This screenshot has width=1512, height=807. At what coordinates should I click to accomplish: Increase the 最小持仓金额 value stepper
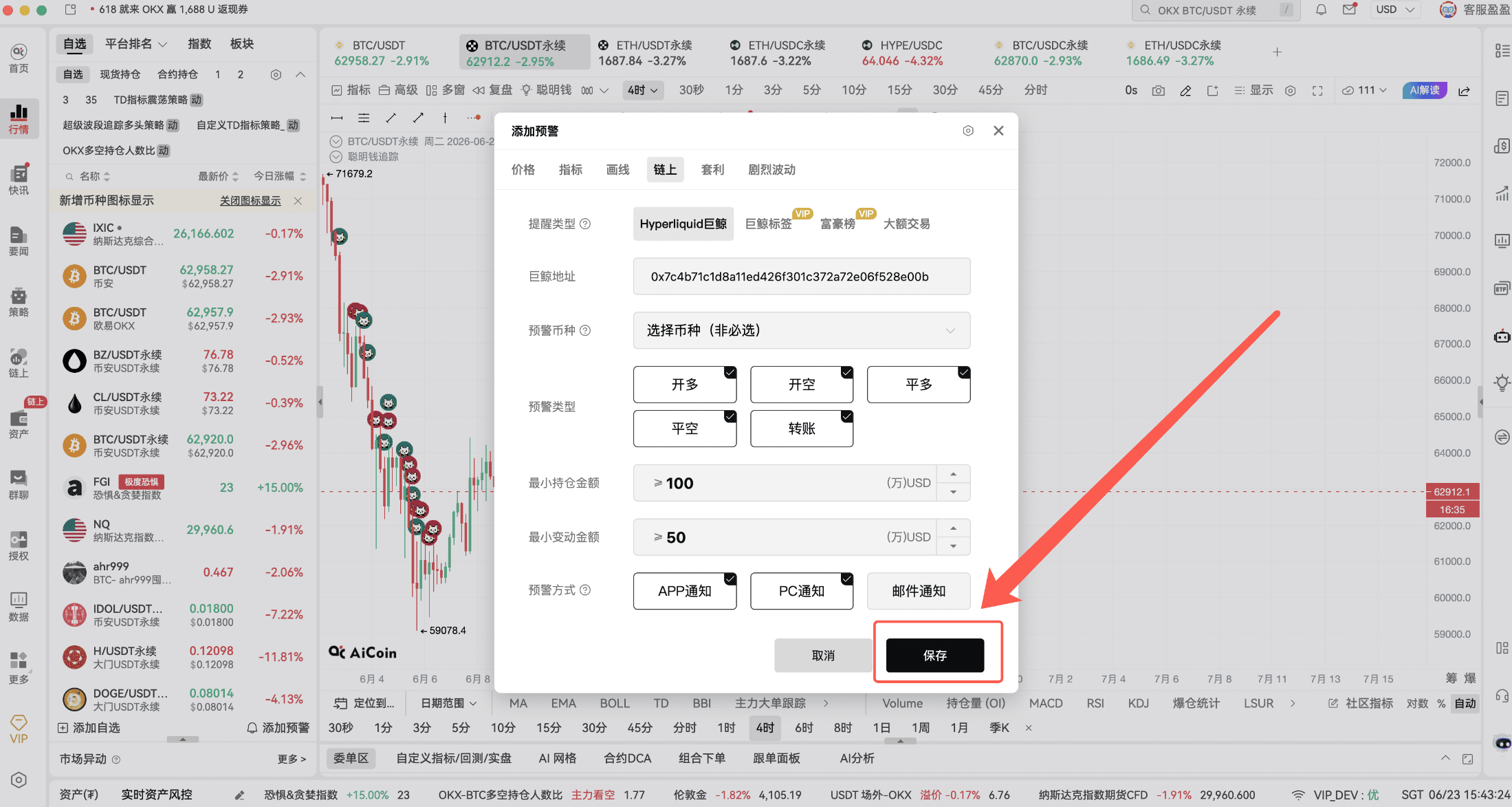coord(953,474)
